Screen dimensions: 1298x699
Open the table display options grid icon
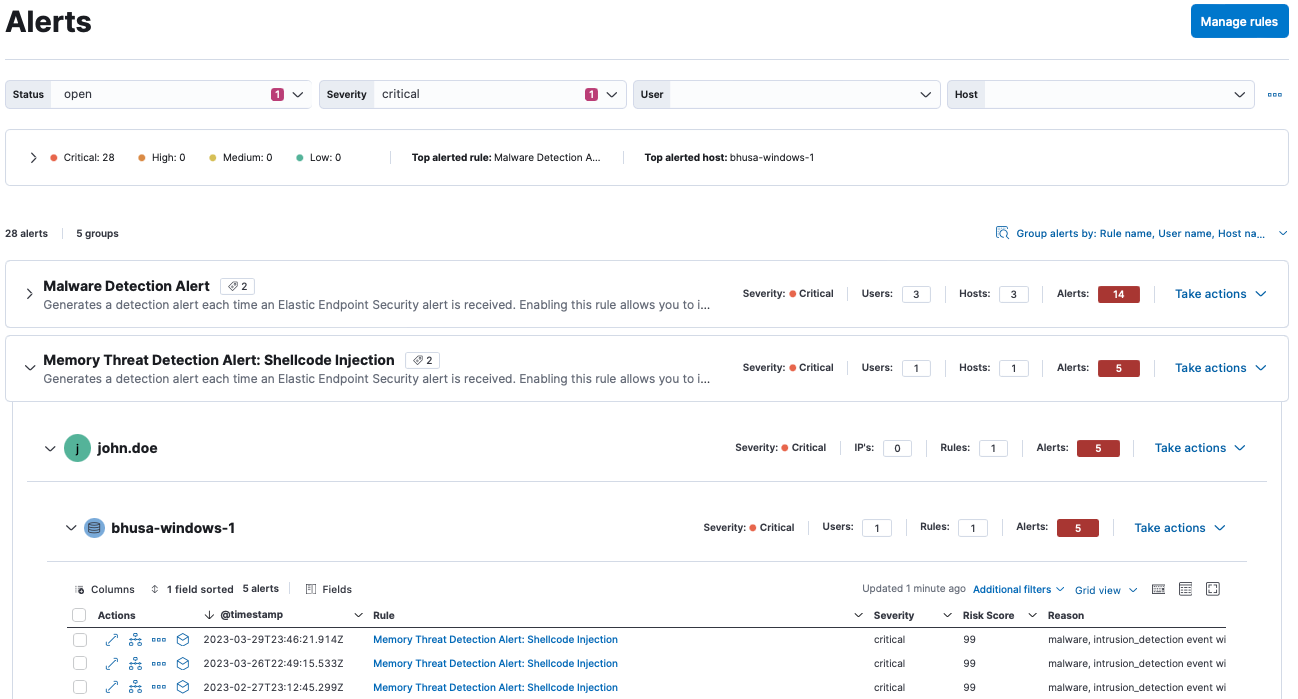pyautogui.click(x=1185, y=589)
